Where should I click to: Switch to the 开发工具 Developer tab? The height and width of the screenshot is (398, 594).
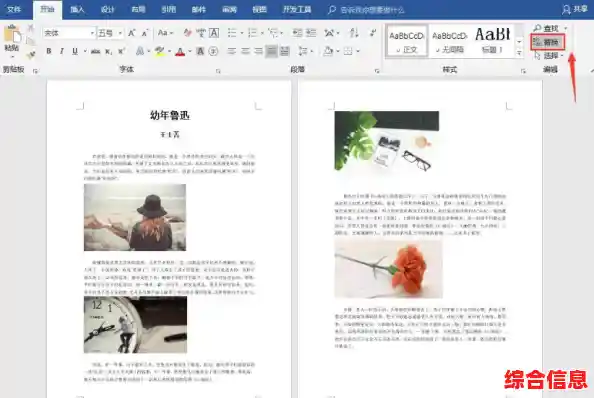click(297, 9)
